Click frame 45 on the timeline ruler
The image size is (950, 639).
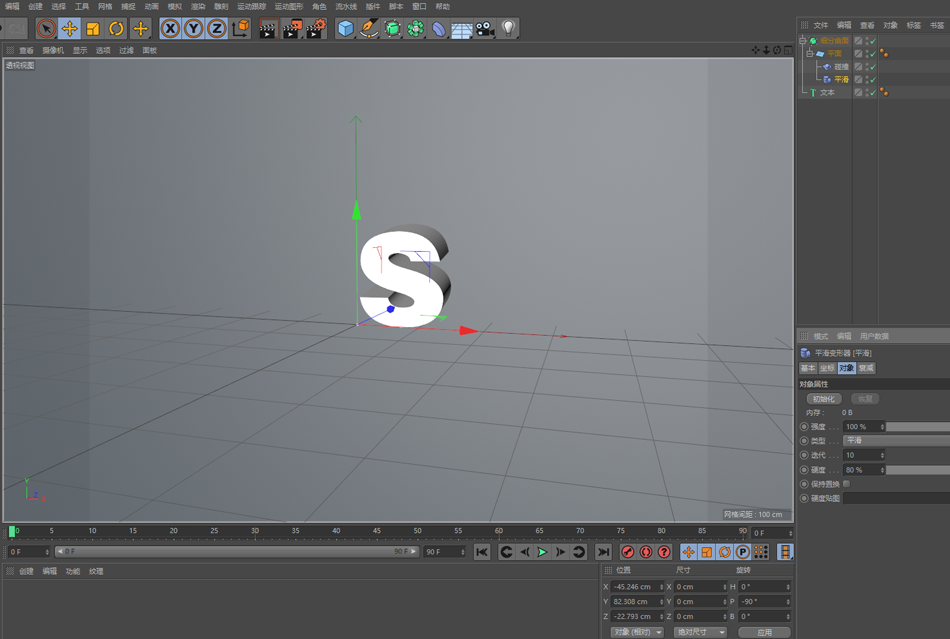point(377,531)
